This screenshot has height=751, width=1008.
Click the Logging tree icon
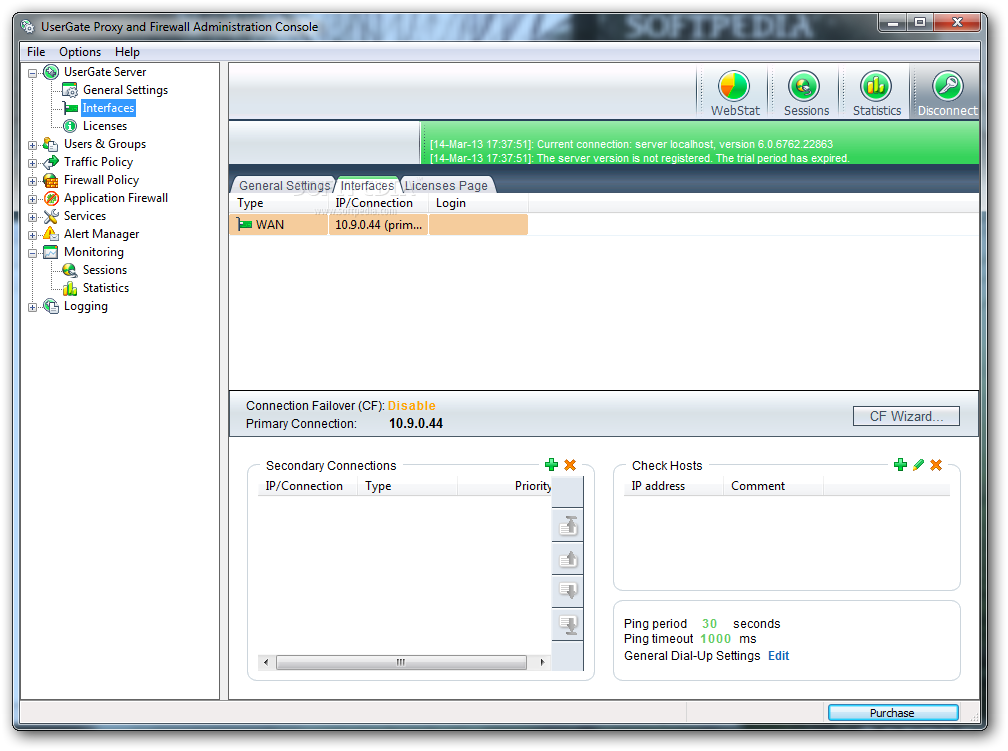click(51, 306)
